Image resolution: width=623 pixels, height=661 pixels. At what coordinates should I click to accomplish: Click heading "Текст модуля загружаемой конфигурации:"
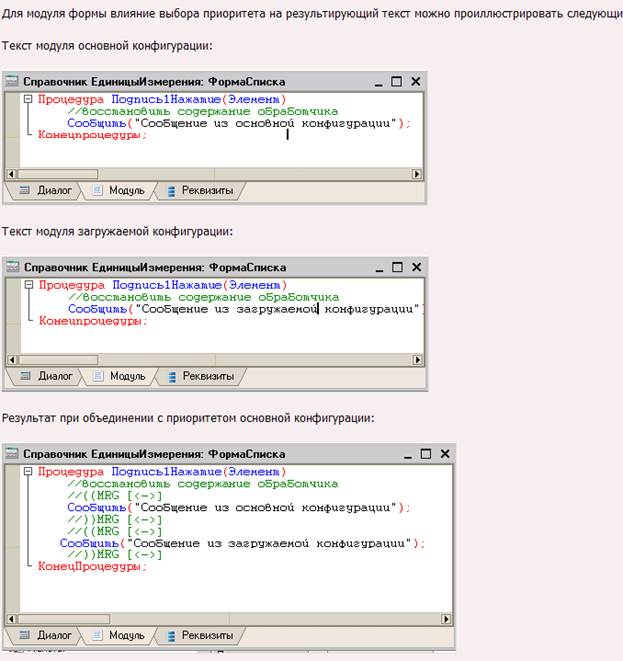pos(117,231)
